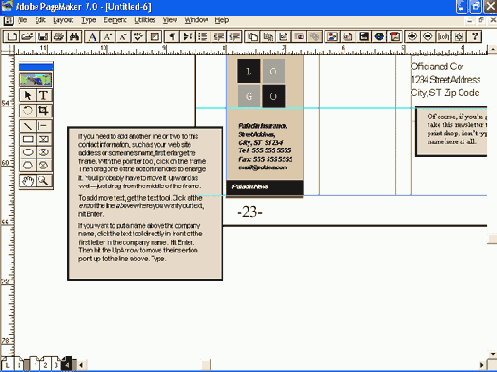Click the horizontal scrollbar left arrow

81,365
